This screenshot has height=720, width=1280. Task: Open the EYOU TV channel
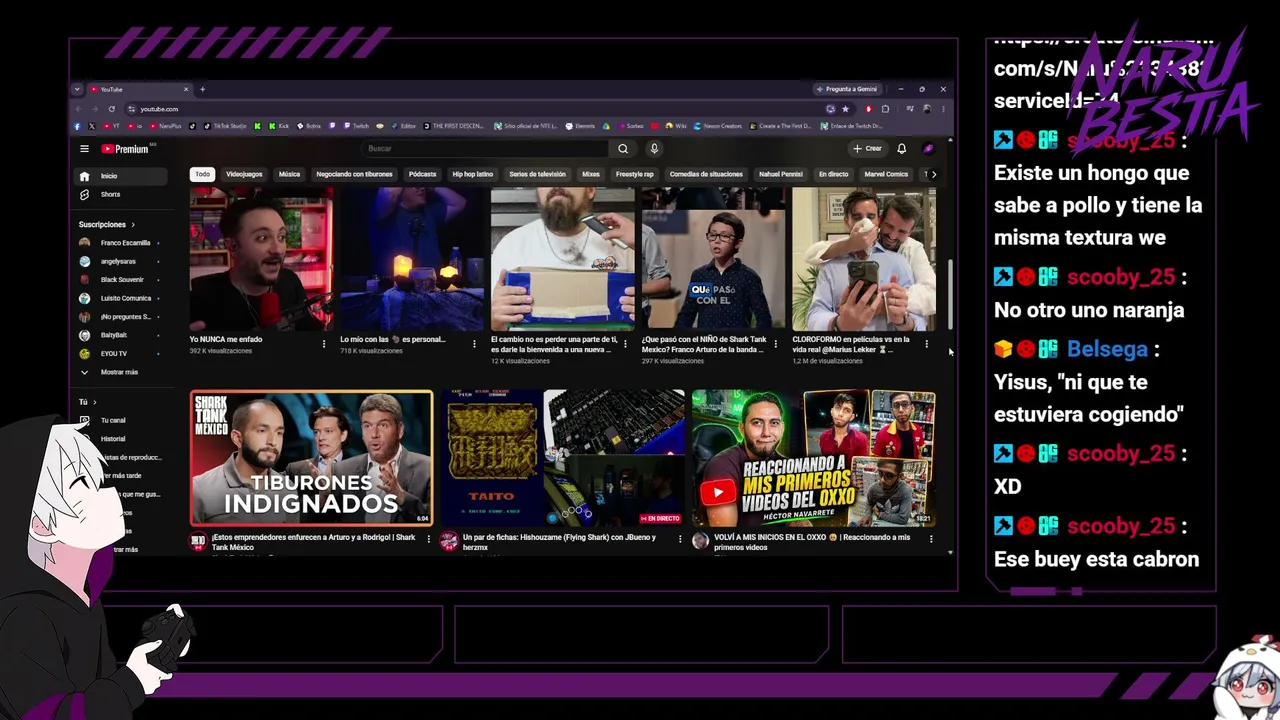tap(122, 353)
